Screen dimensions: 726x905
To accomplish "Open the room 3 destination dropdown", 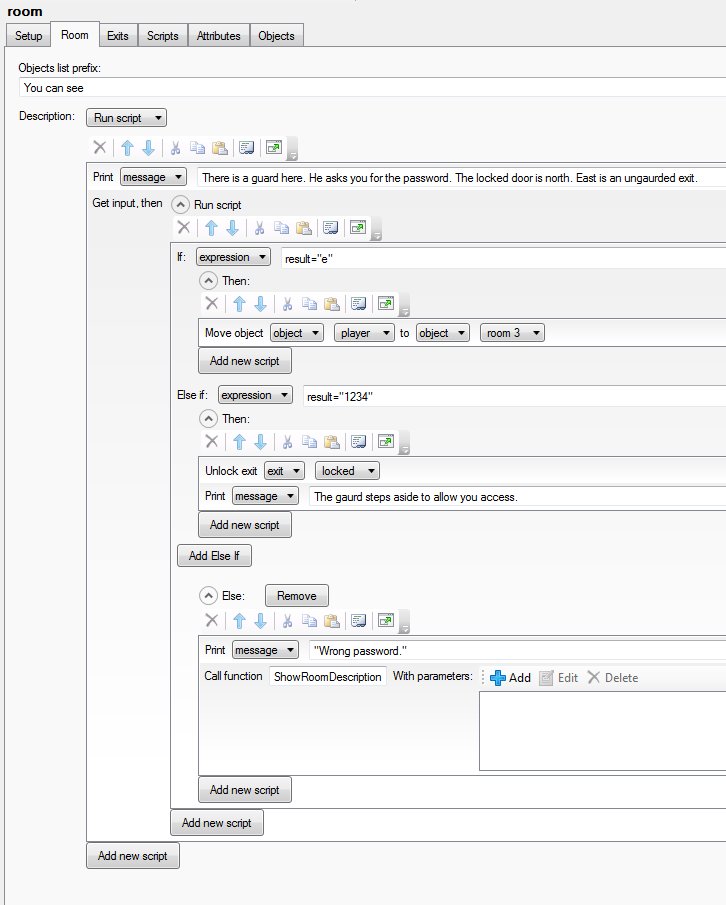I will 512,333.
